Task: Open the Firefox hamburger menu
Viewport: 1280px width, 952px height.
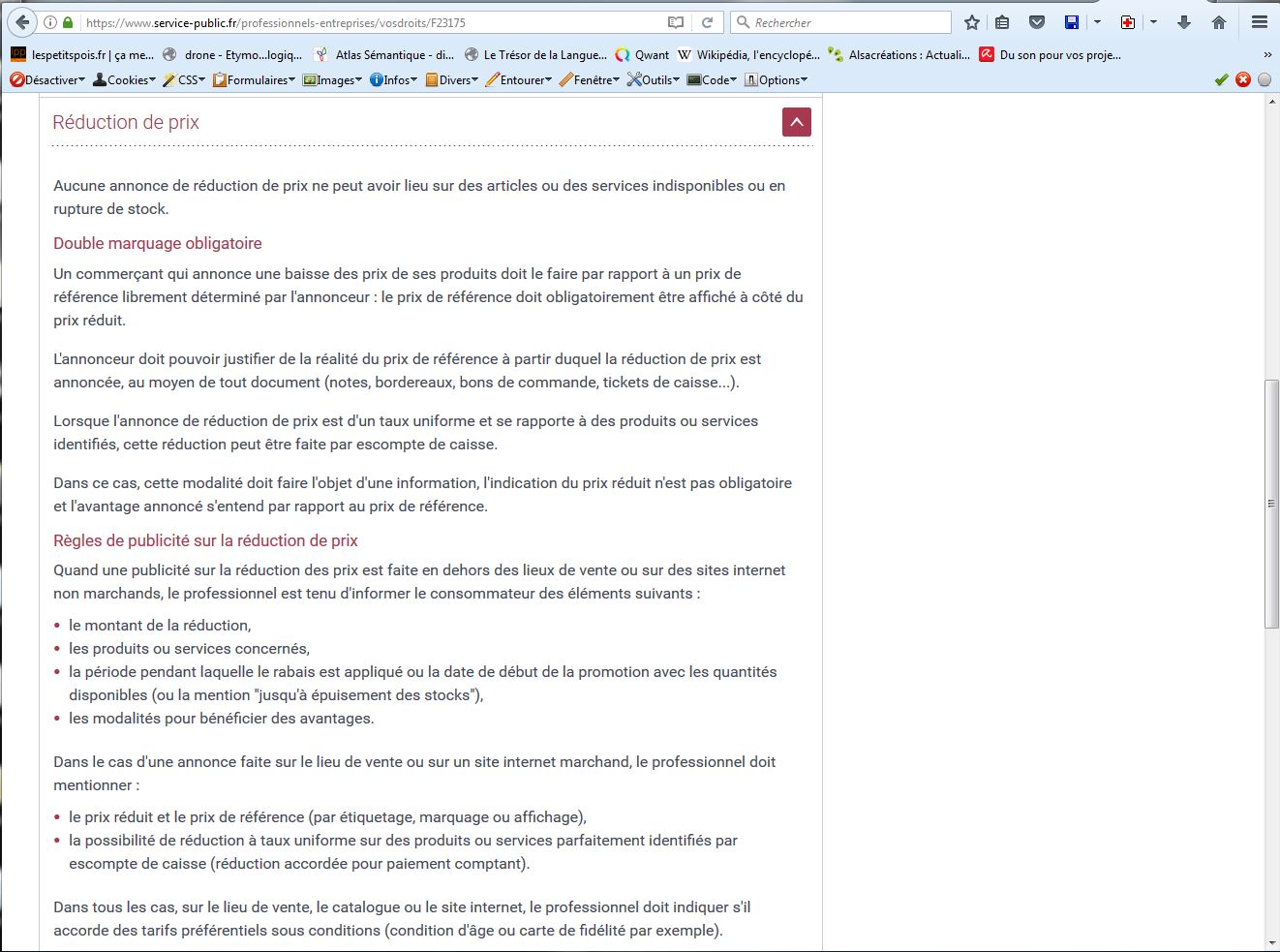Action: pos(1259,22)
